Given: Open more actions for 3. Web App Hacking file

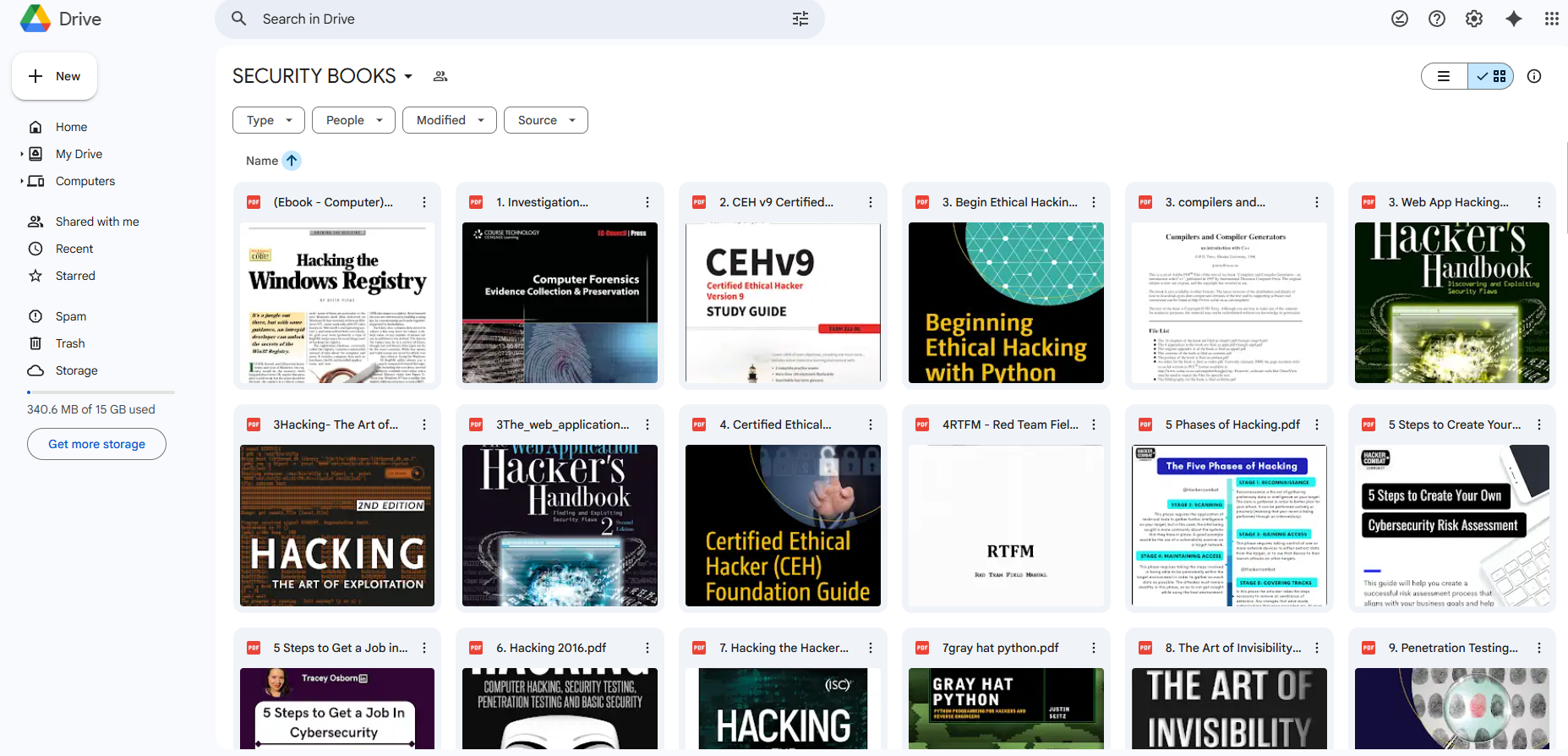Looking at the screenshot, I should (1539, 202).
